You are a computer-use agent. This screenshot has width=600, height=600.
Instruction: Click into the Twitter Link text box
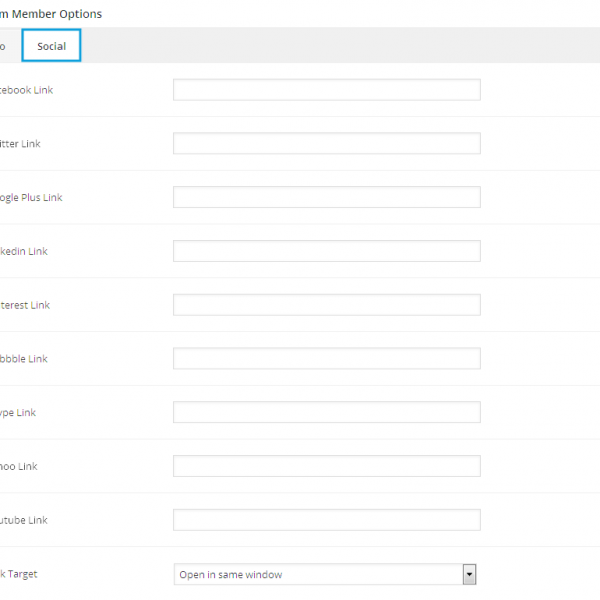tap(326, 144)
